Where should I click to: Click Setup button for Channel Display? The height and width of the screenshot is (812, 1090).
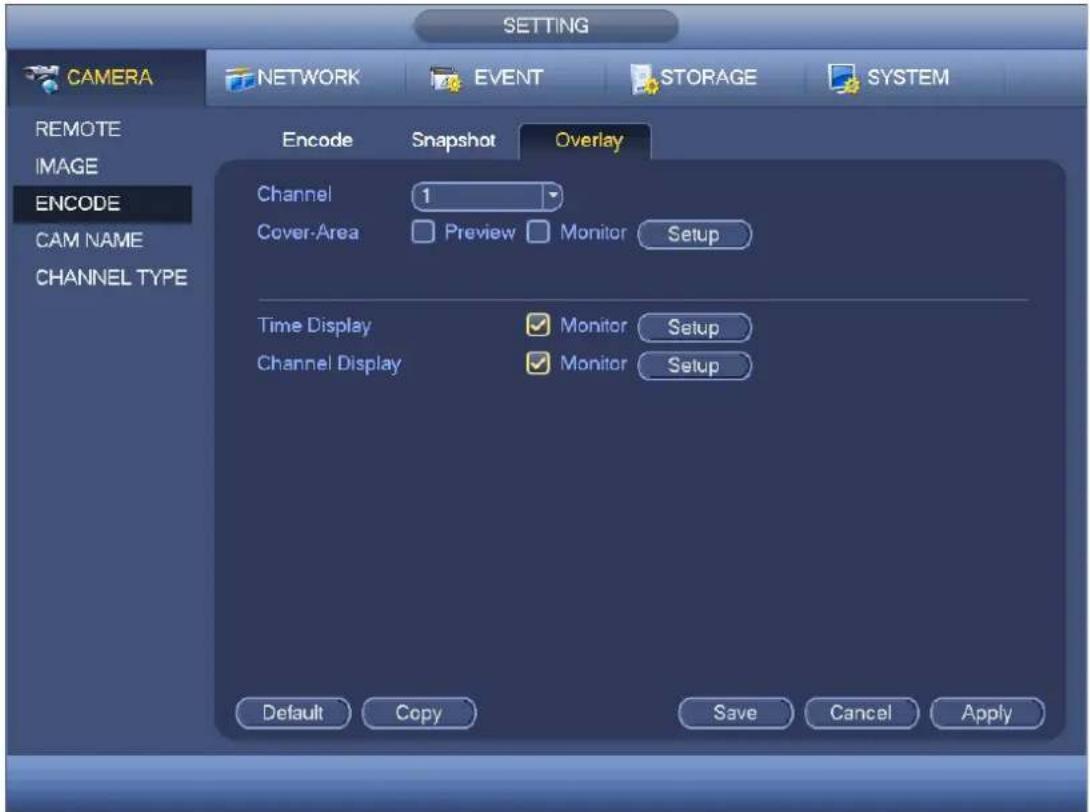click(694, 366)
